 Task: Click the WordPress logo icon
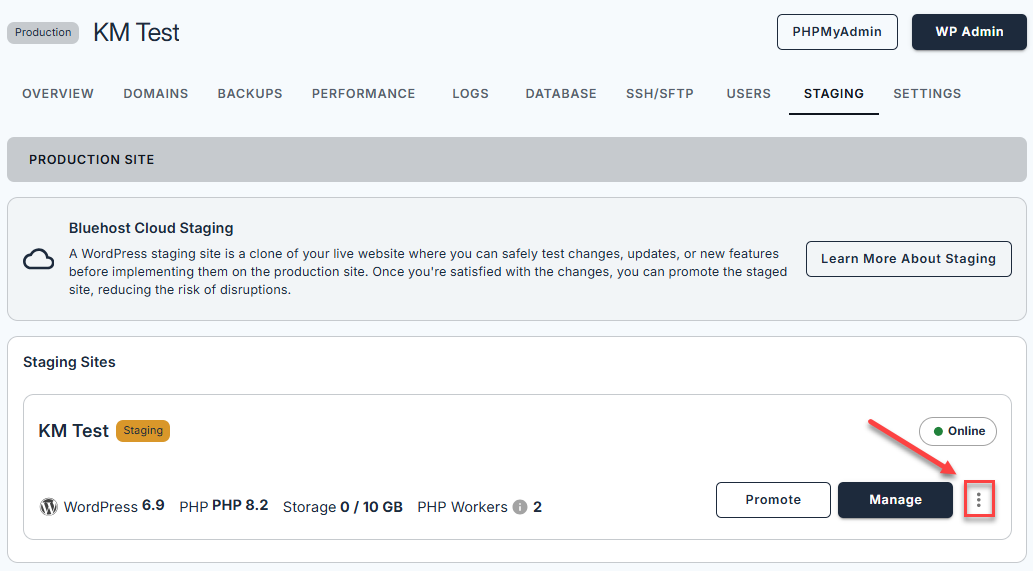coord(48,507)
